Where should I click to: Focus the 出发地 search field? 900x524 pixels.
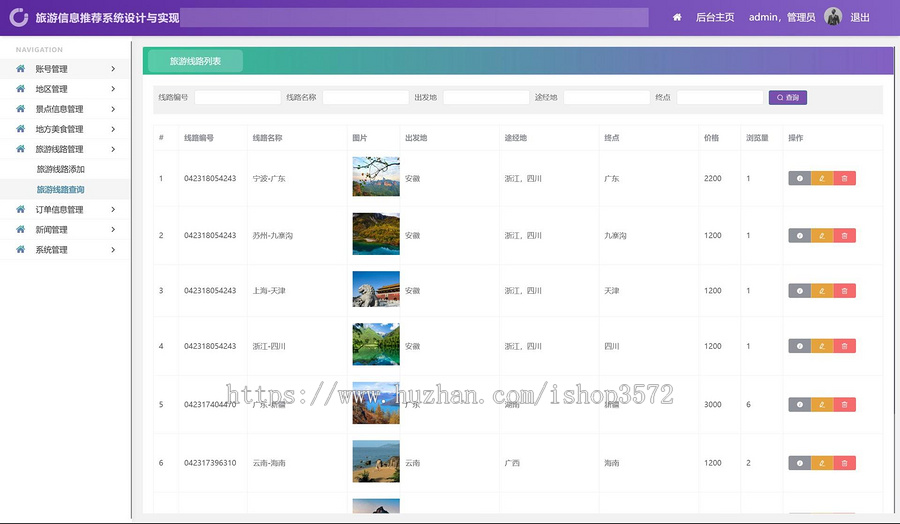(x=486, y=98)
